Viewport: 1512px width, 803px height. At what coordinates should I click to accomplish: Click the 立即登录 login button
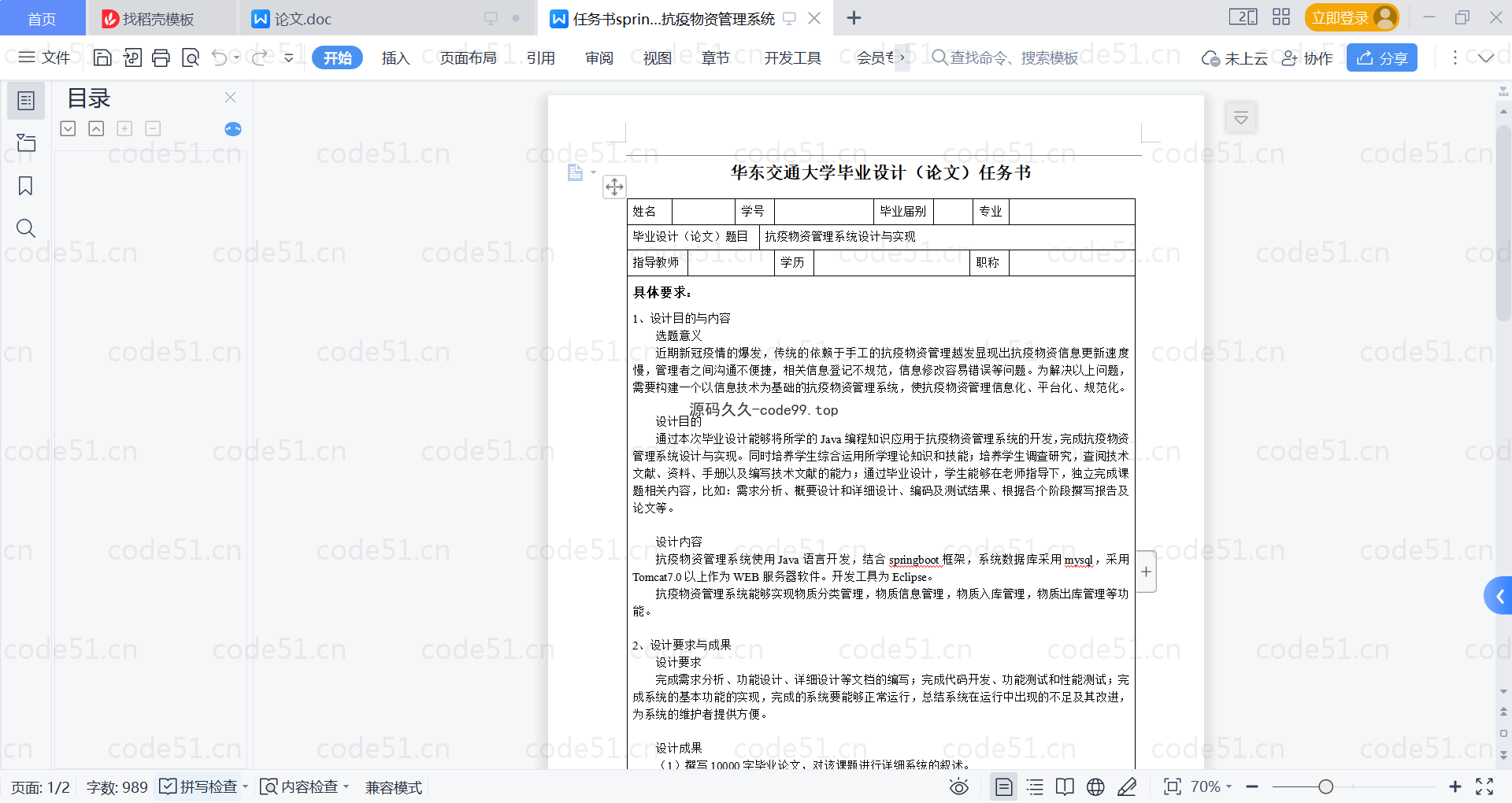coord(1352,17)
